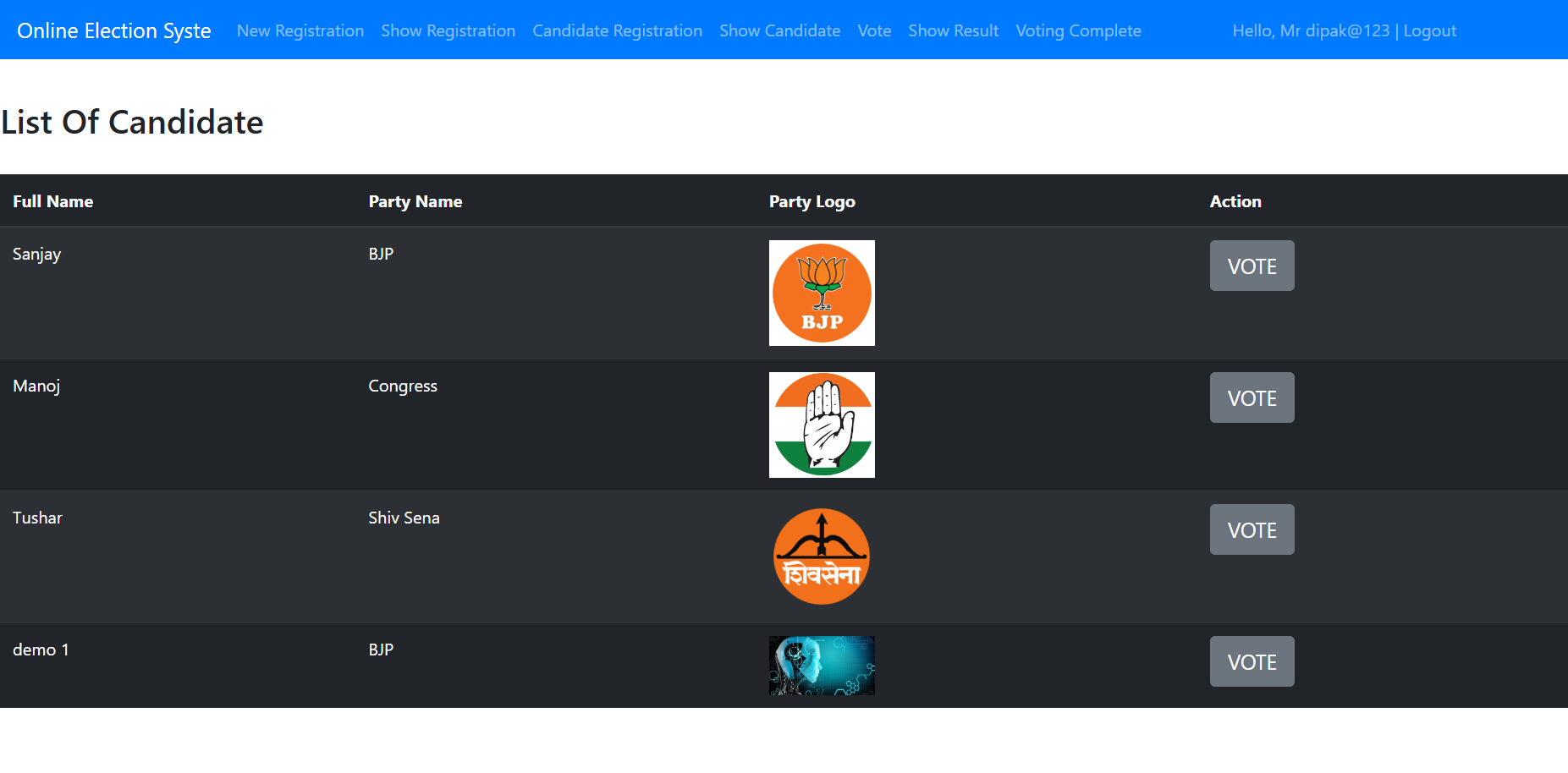Screen dimensions: 1568x773
Task: Click the Party Name column header
Action: [x=415, y=201]
